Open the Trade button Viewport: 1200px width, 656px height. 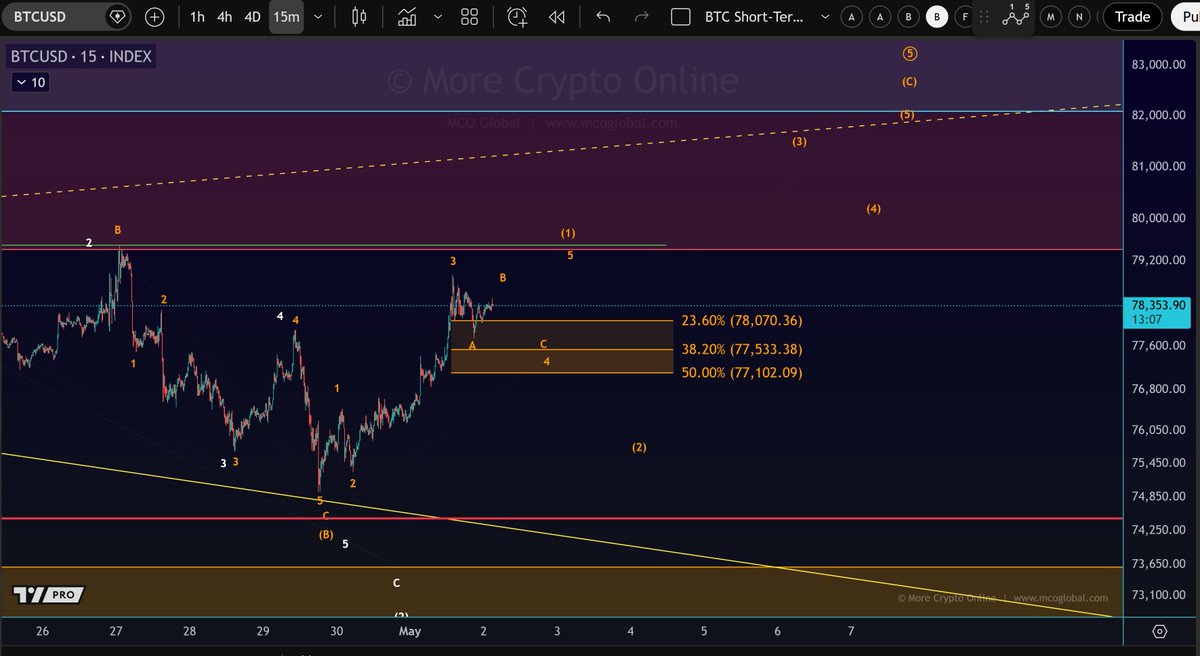(1132, 17)
